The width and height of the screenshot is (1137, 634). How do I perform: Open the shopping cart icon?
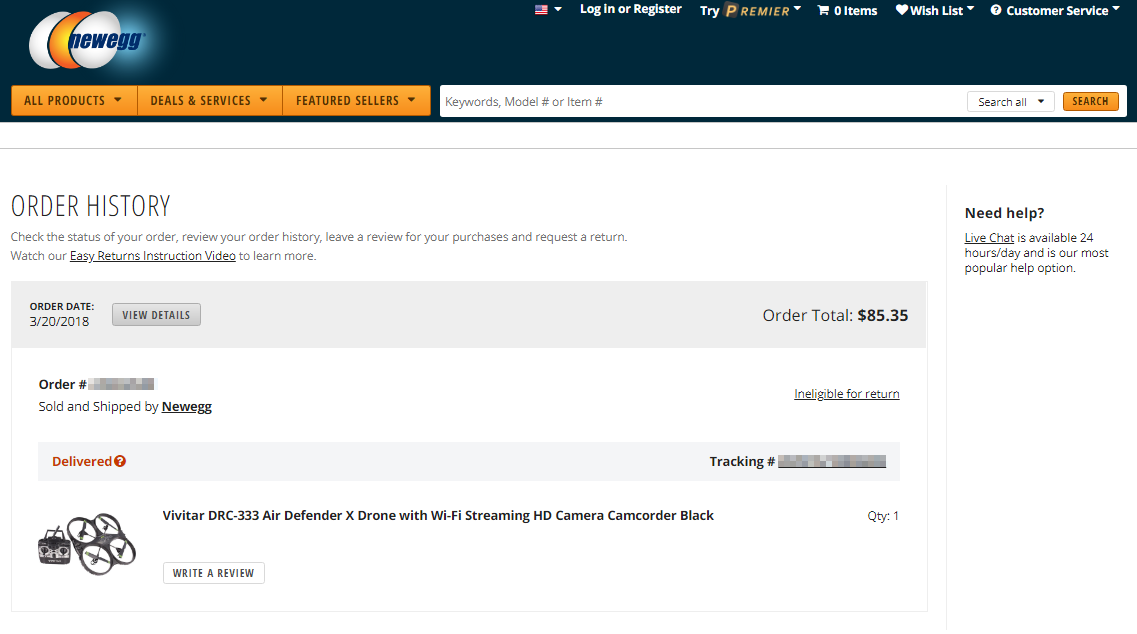tap(823, 10)
